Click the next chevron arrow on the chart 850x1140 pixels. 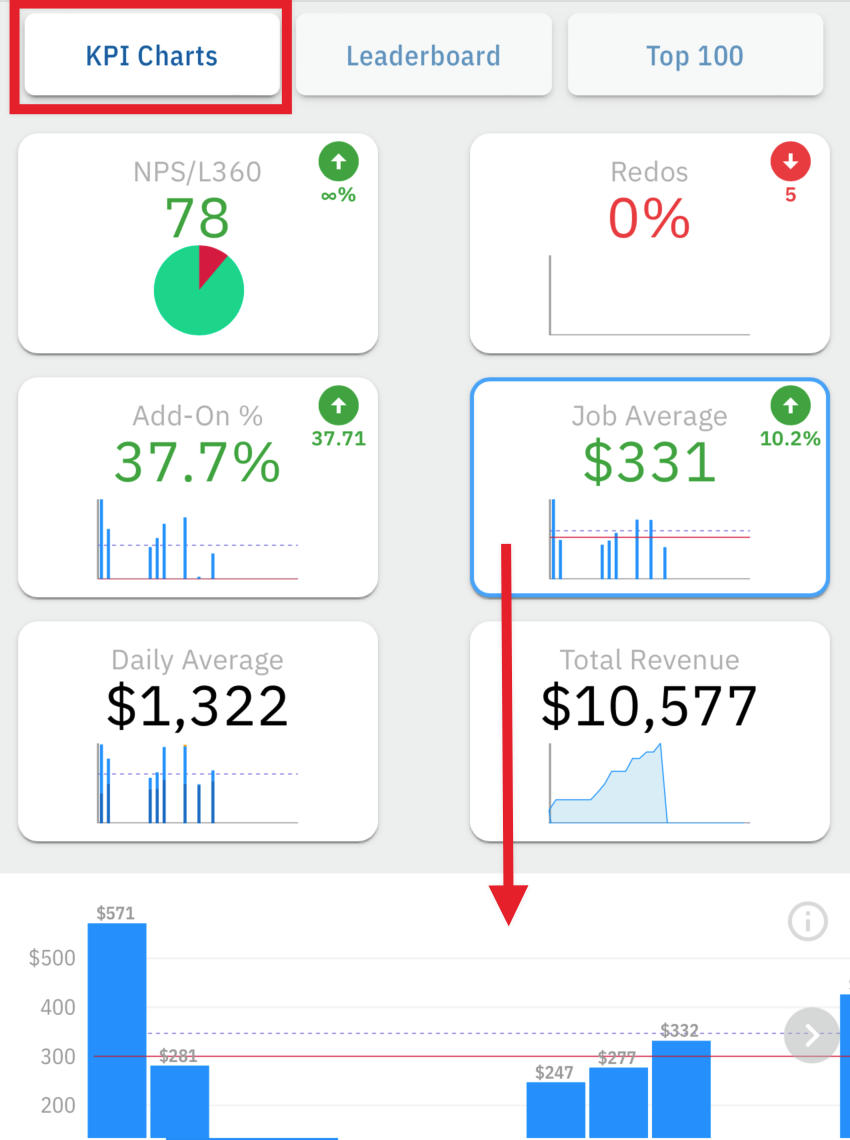click(x=811, y=1035)
